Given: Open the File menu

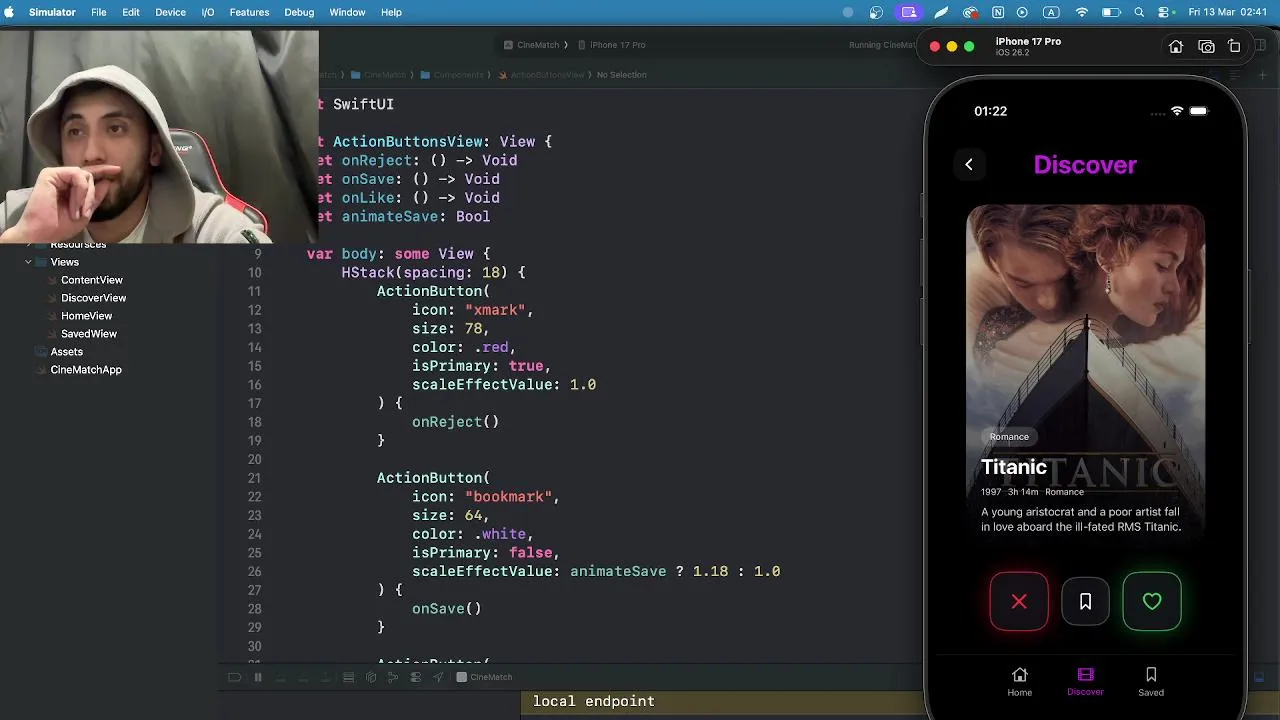Looking at the screenshot, I should pyautogui.click(x=99, y=12).
